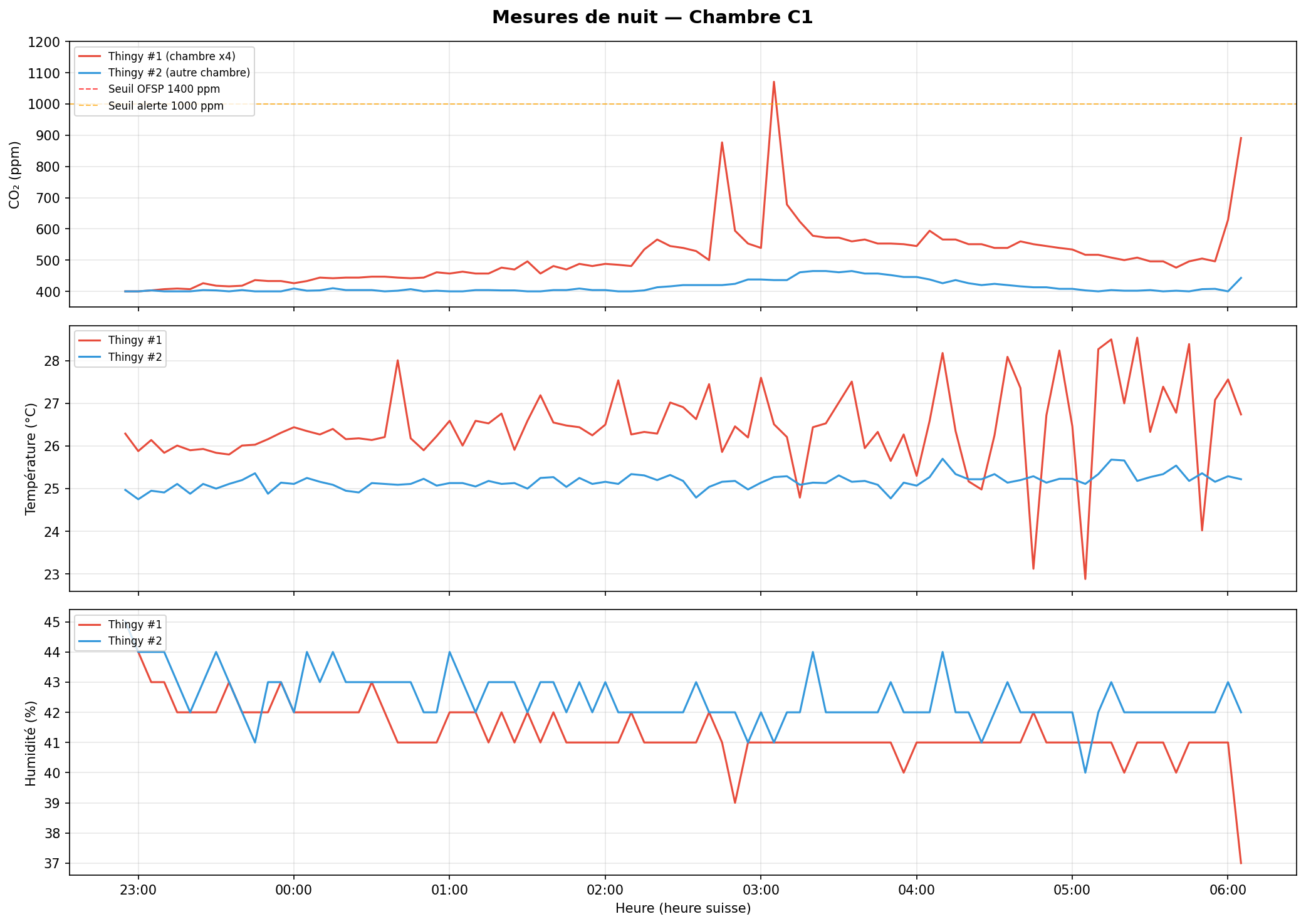The height and width of the screenshot is (924, 1306).
Task: Click the lowest red temperature dip near 05:00
Action: [1085, 578]
